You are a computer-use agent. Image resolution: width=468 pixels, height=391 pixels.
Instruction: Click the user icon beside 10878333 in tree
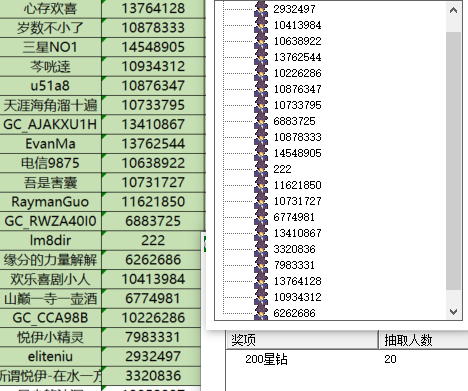pos(261,137)
